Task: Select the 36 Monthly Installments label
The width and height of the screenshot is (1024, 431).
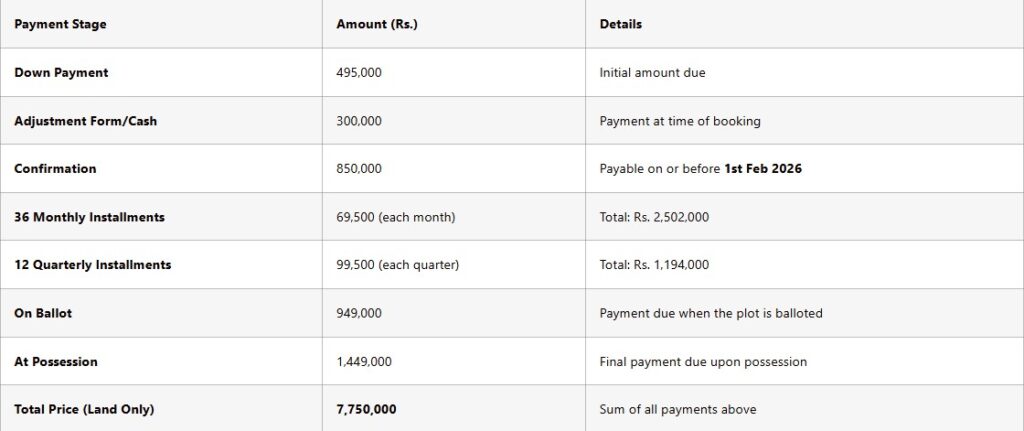Action: coord(89,217)
